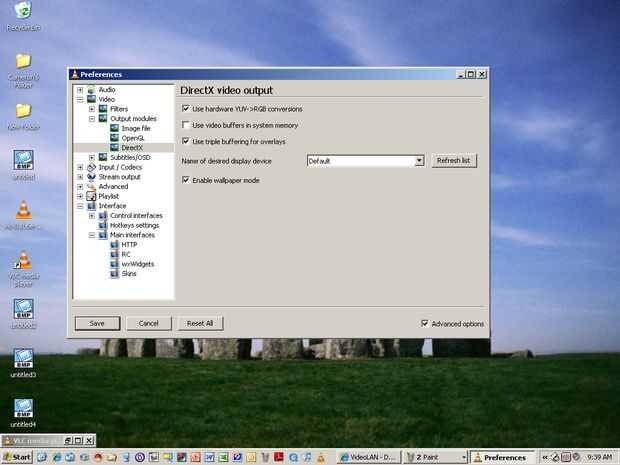The image size is (620, 465).
Task: Select the Image file module icon
Action: [x=114, y=128]
